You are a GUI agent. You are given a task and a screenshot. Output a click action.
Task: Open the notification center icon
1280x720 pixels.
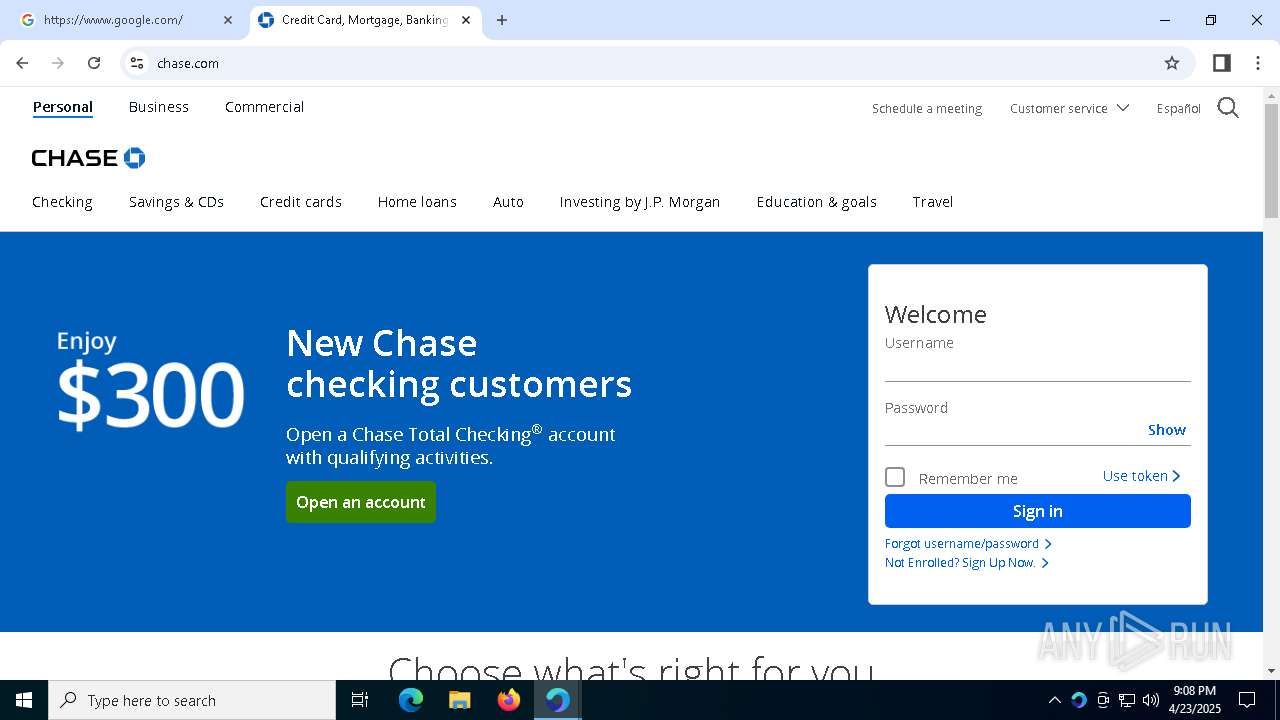tap(1247, 700)
